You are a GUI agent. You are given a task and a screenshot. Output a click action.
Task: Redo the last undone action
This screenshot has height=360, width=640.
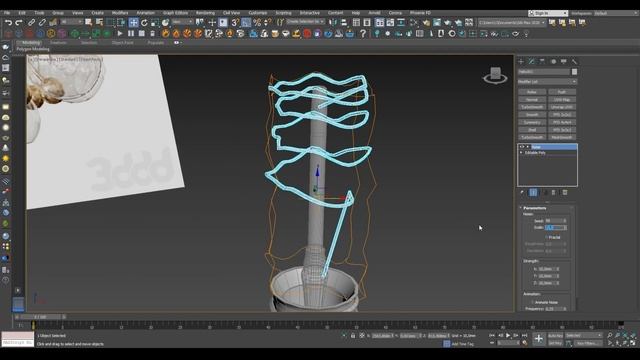19,22
